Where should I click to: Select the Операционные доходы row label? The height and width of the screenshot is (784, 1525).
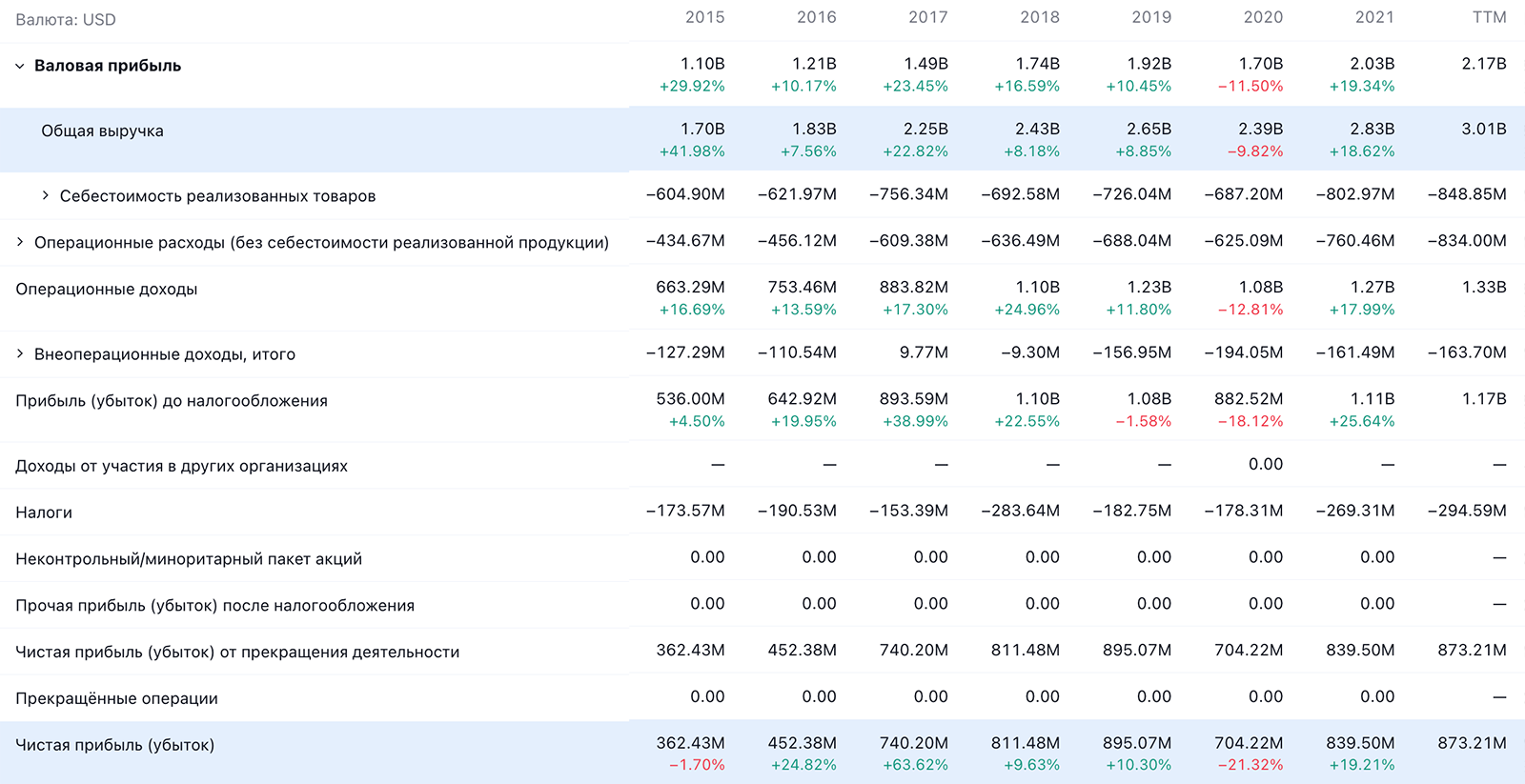tap(107, 289)
